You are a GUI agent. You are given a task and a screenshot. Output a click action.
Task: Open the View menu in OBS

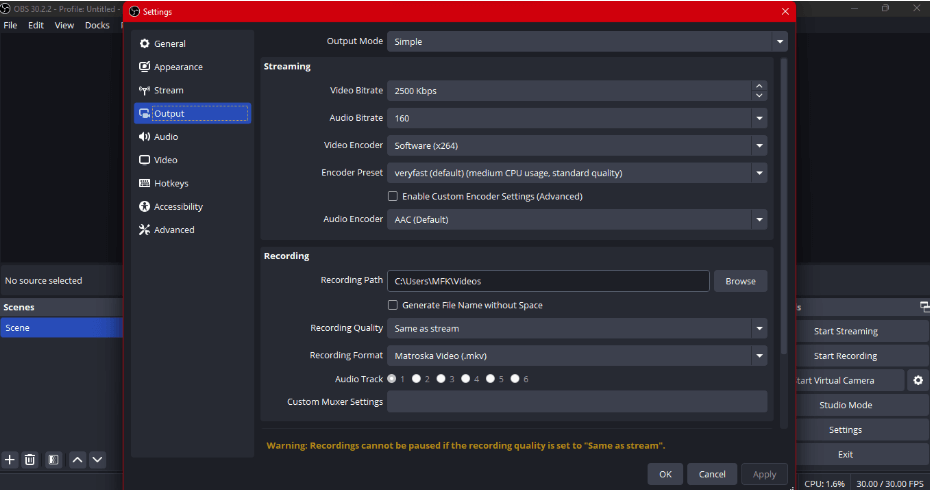[64, 26]
